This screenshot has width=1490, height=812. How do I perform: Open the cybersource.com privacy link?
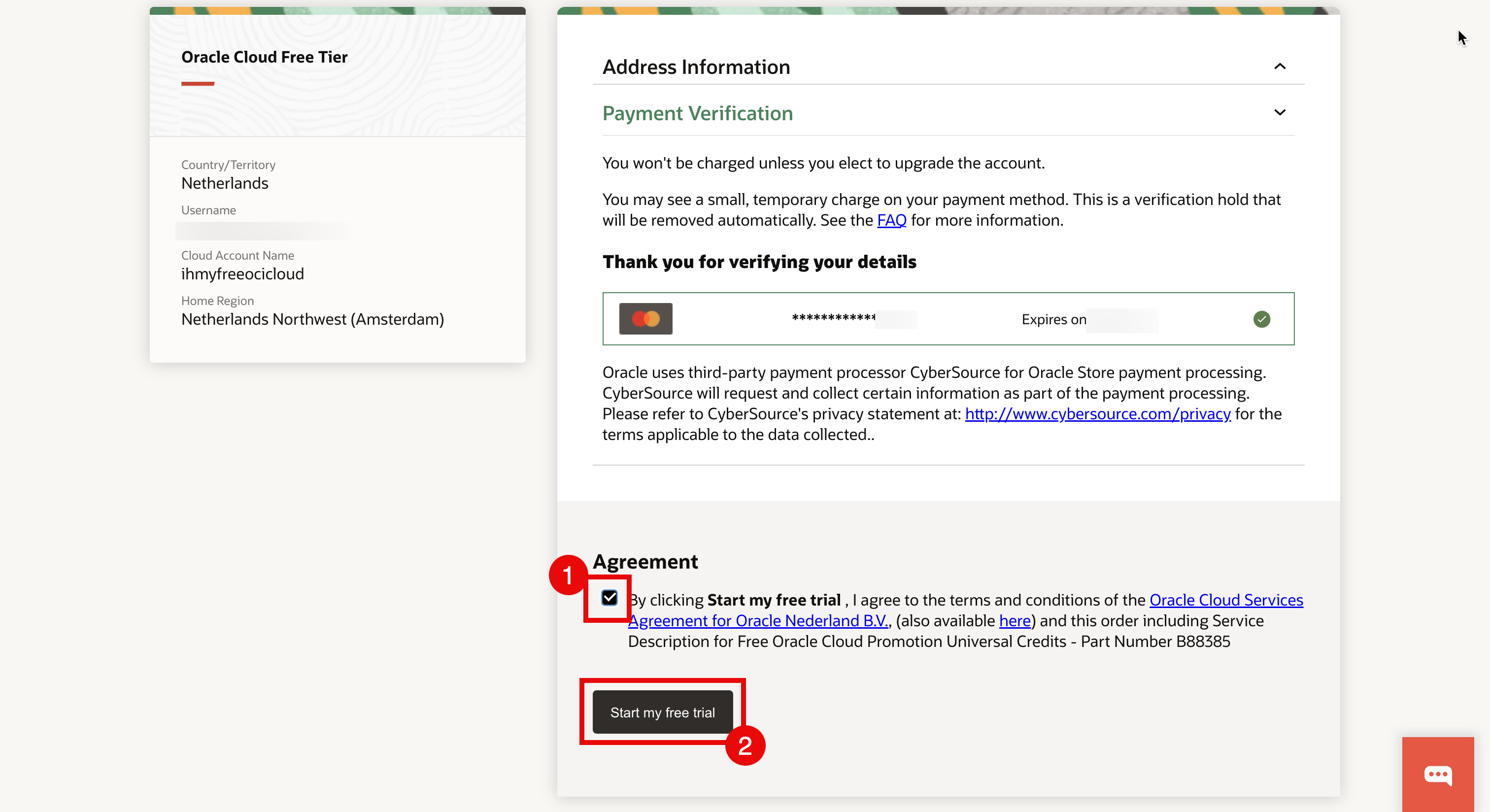pyautogui.click(x=1097, y=414)
